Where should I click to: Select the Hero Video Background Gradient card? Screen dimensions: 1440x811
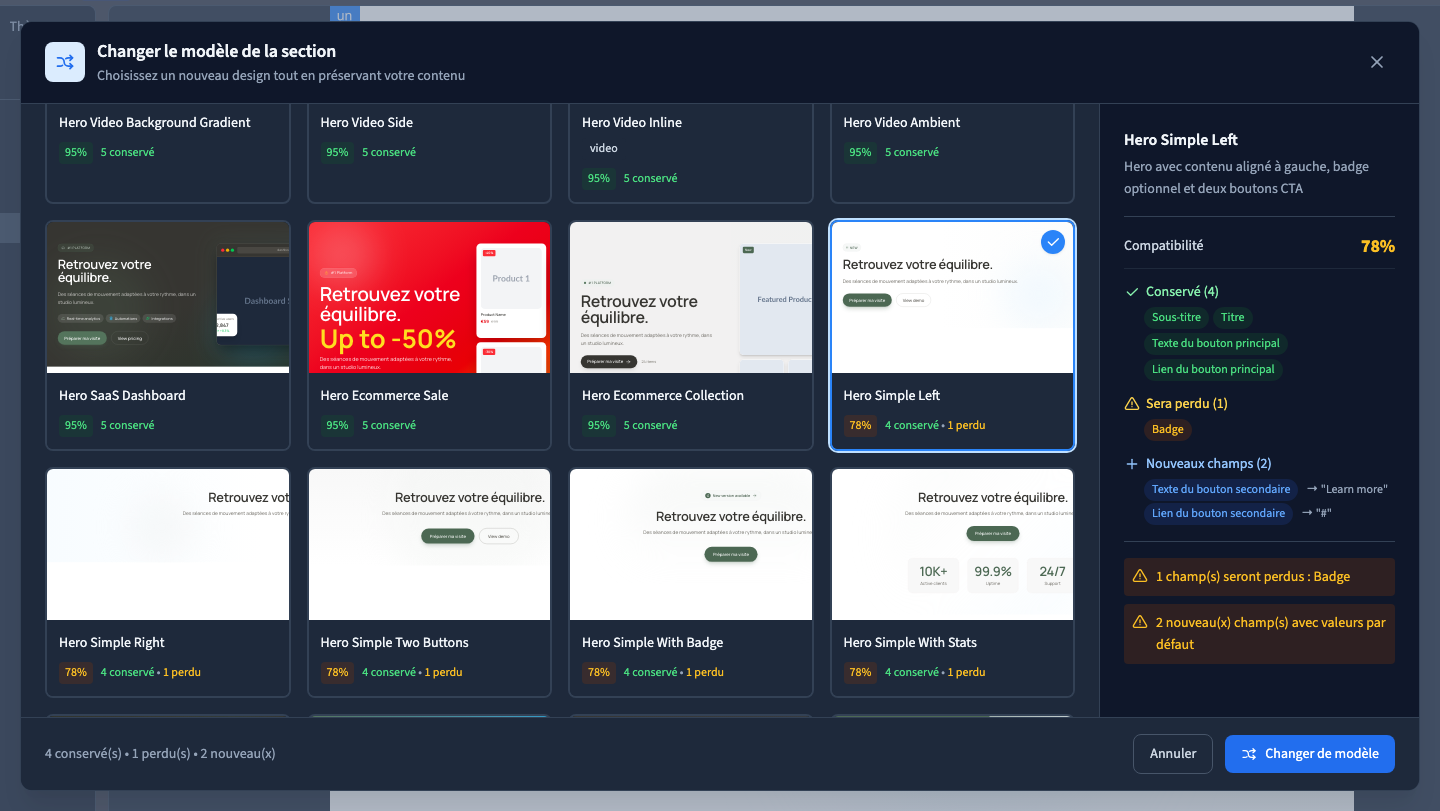(168, 152)
